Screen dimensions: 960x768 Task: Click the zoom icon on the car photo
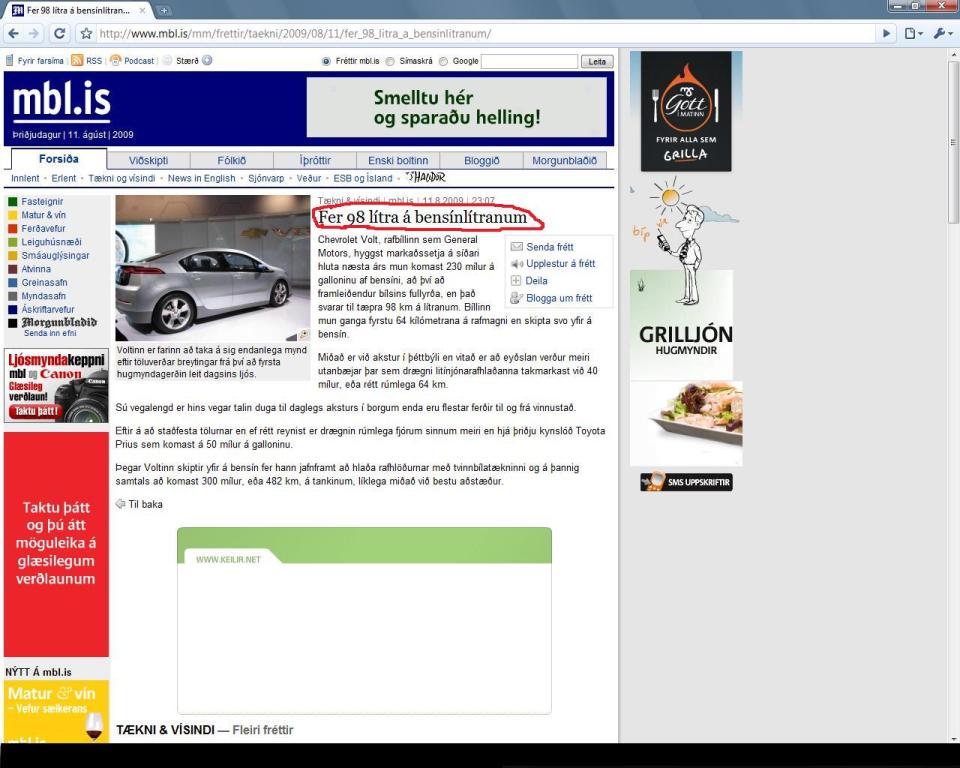[304, 334]
